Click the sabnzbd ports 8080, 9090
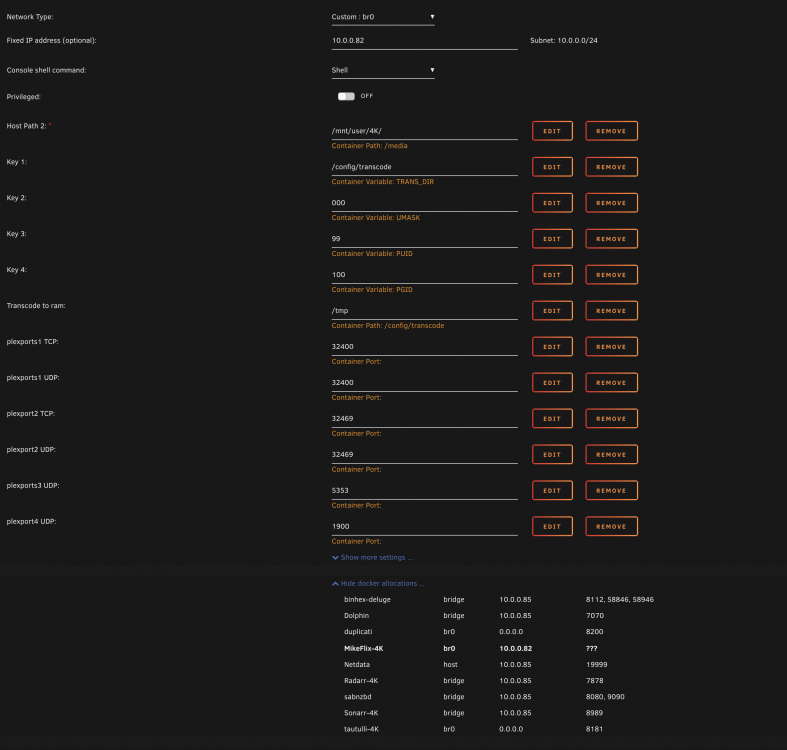The height and width of the screenshot is (750, 787). pyautogui.click(x=605, y=697)
